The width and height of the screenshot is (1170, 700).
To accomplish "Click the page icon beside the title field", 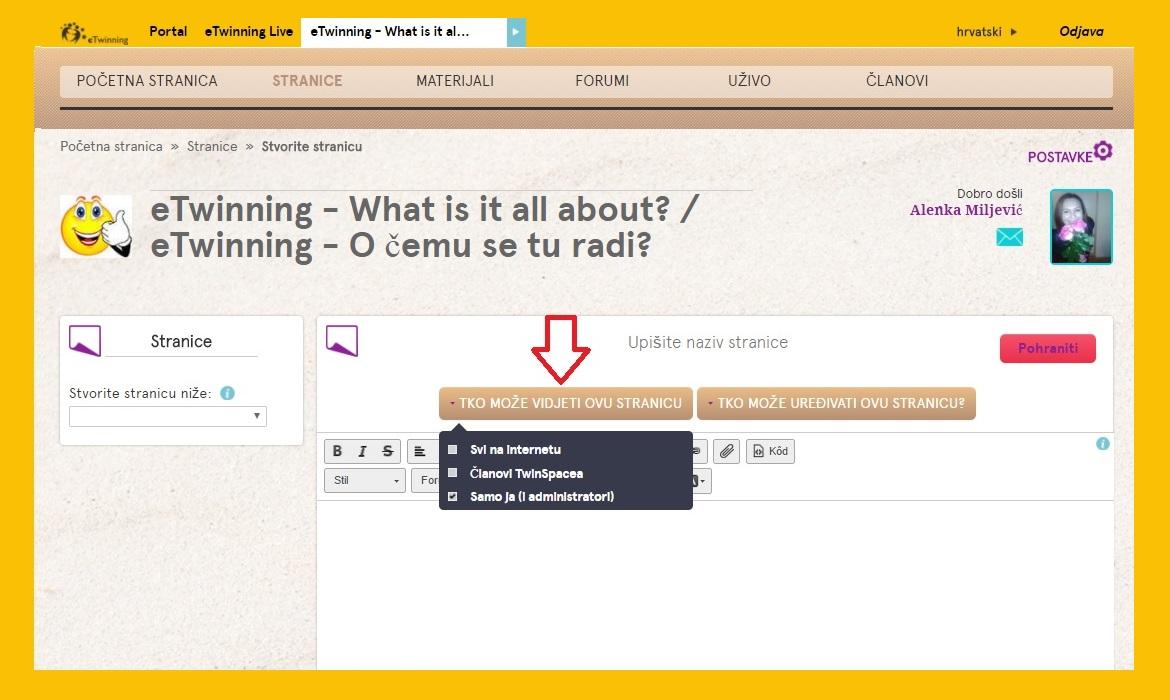I will pyautogui.click(x=342, y=341).
